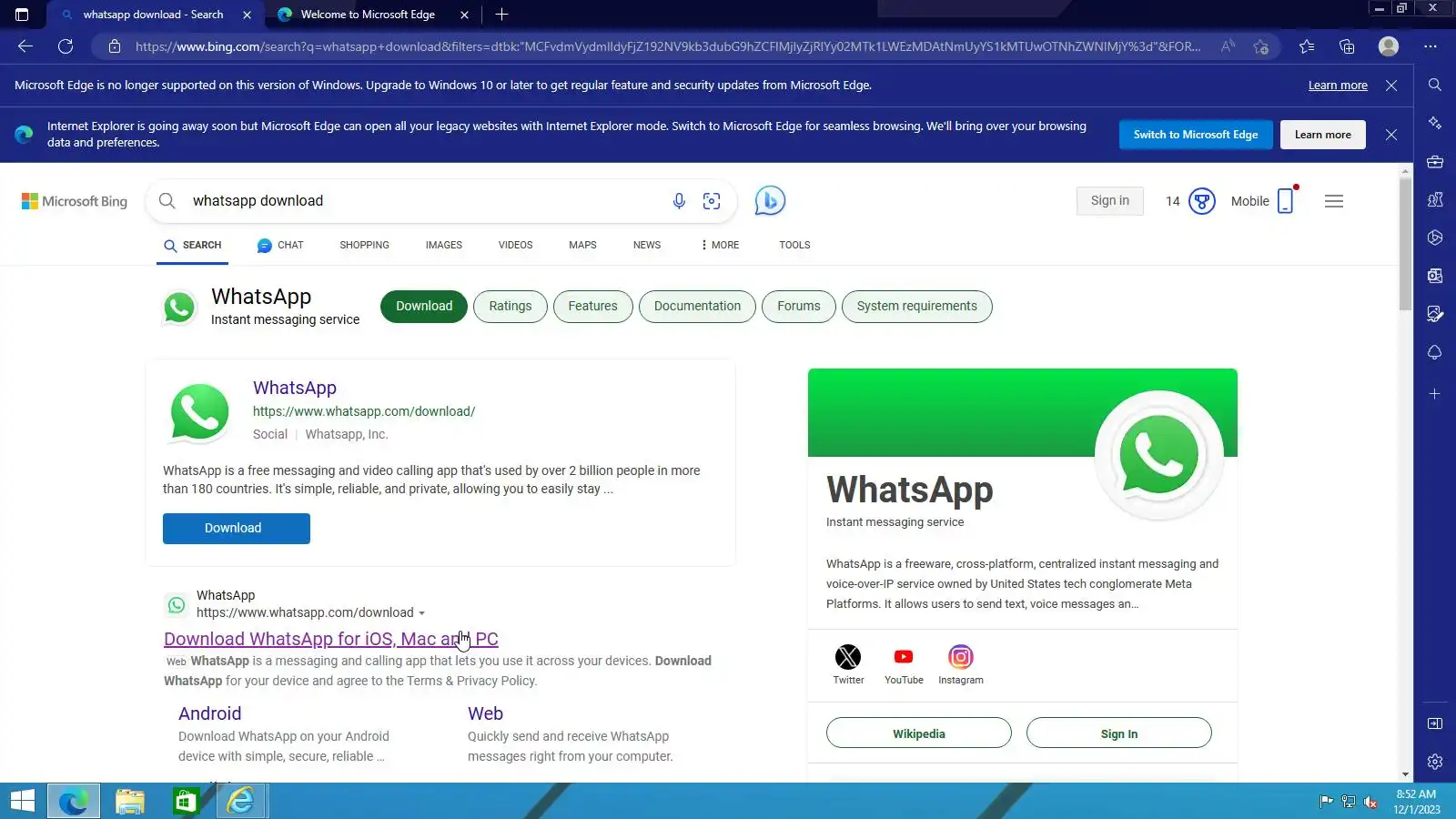Open a new tab
Viewport: 1456px width, 819px height.
[501, 15]
